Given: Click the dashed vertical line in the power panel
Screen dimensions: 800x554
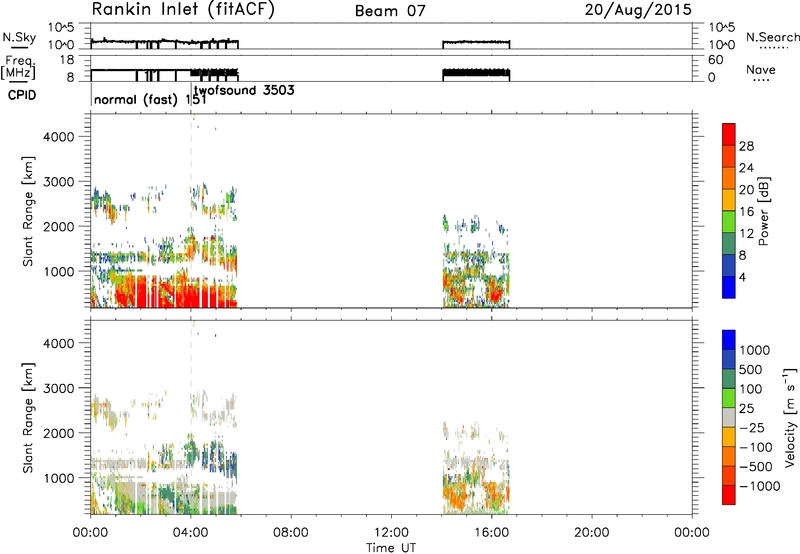Looking at the screenshot, I should pyautogui.click(x=191, y=211).
